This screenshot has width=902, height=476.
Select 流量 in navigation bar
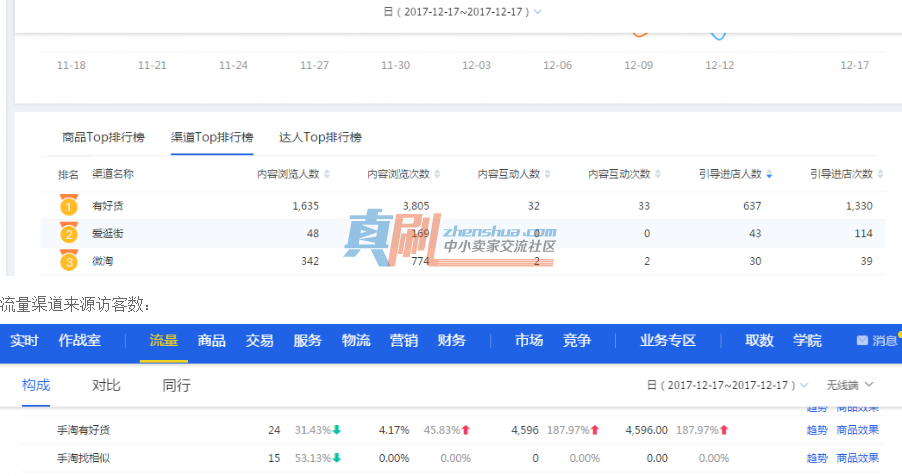point(163,341)
